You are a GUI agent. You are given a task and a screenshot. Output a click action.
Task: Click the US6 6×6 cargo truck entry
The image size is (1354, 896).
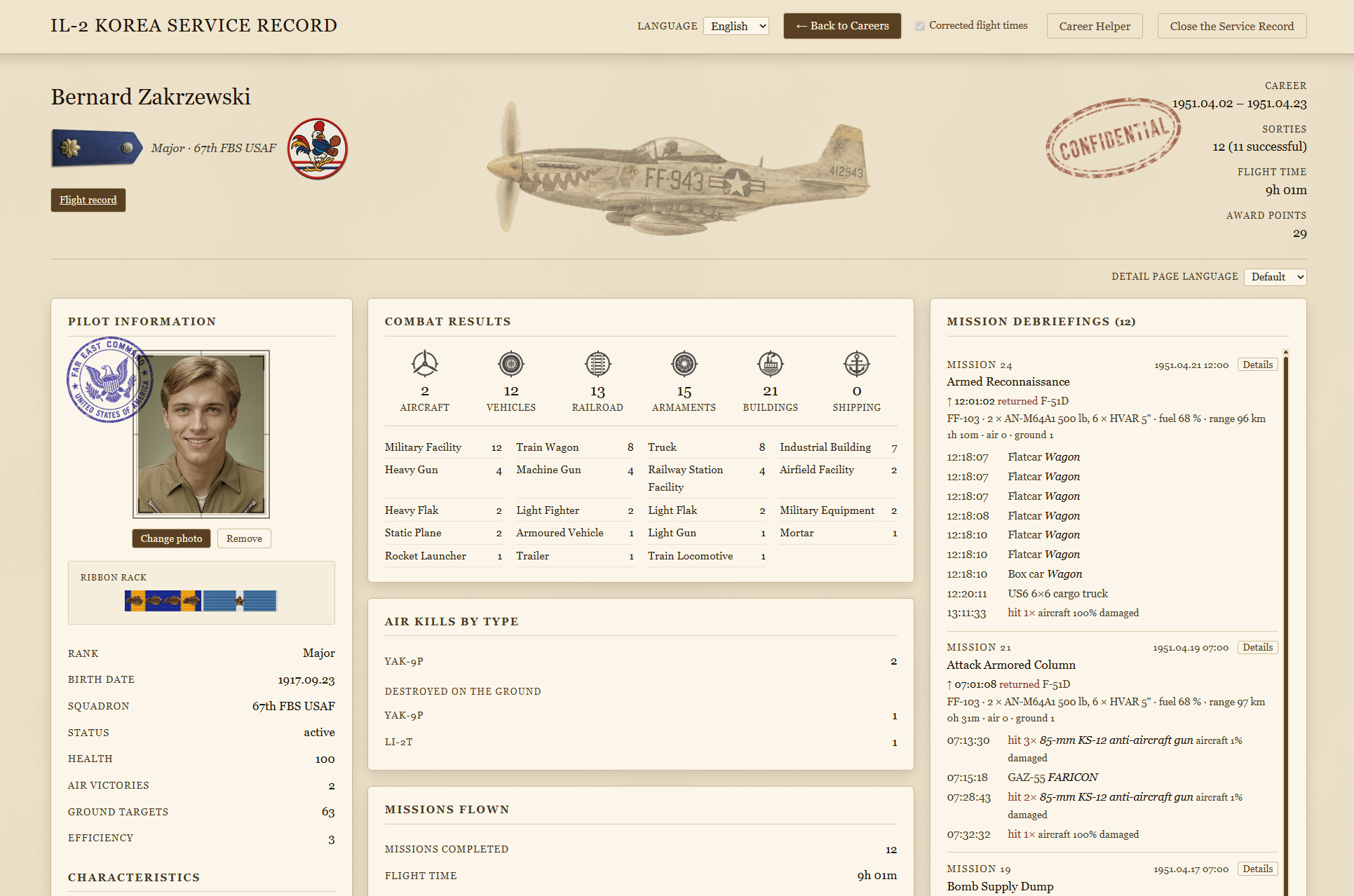pyautogui.click(x=1057, y=594)
